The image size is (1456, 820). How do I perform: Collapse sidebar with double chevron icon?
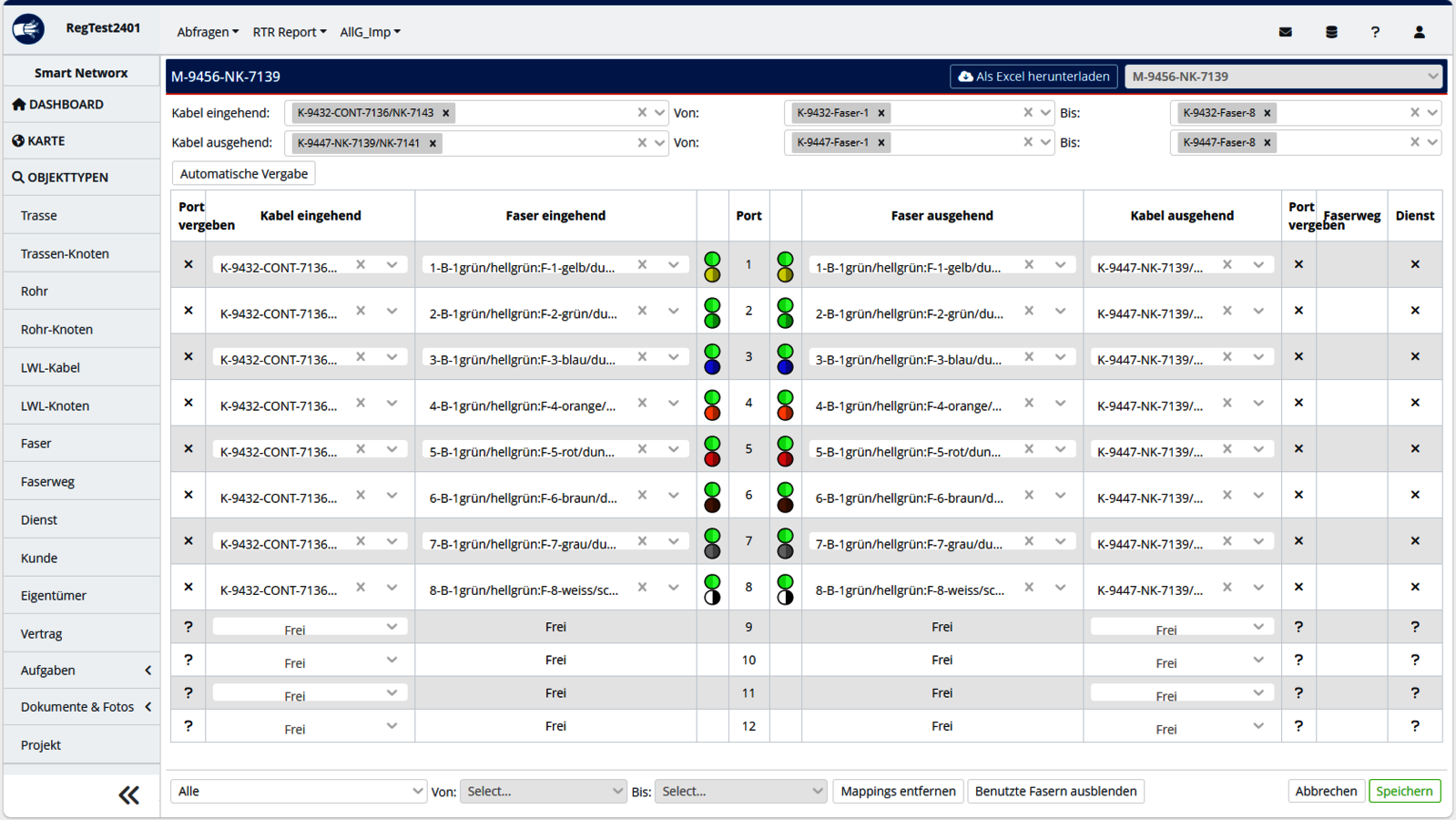[x=128, y=795]
